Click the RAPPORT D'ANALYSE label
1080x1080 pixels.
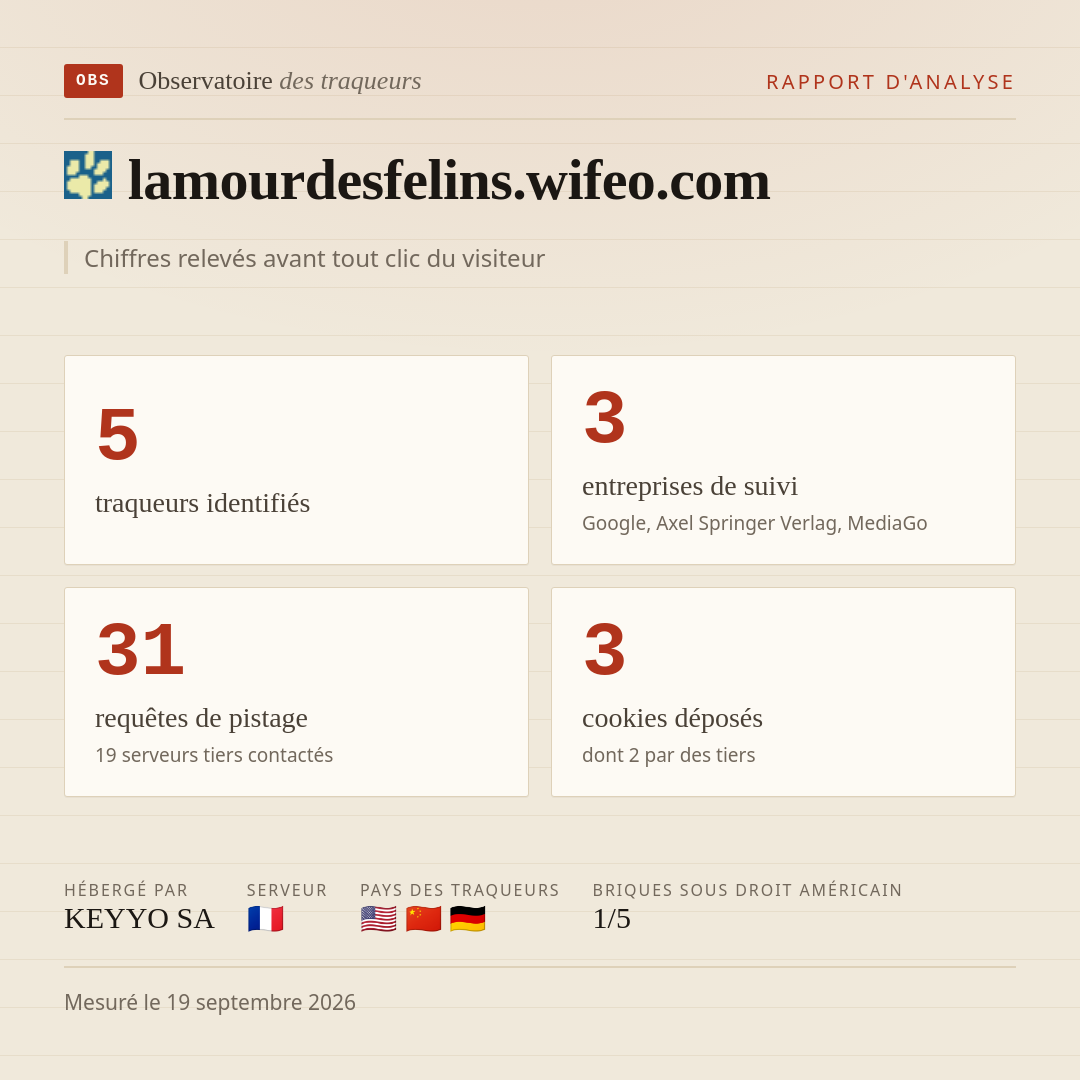(891, 82)
